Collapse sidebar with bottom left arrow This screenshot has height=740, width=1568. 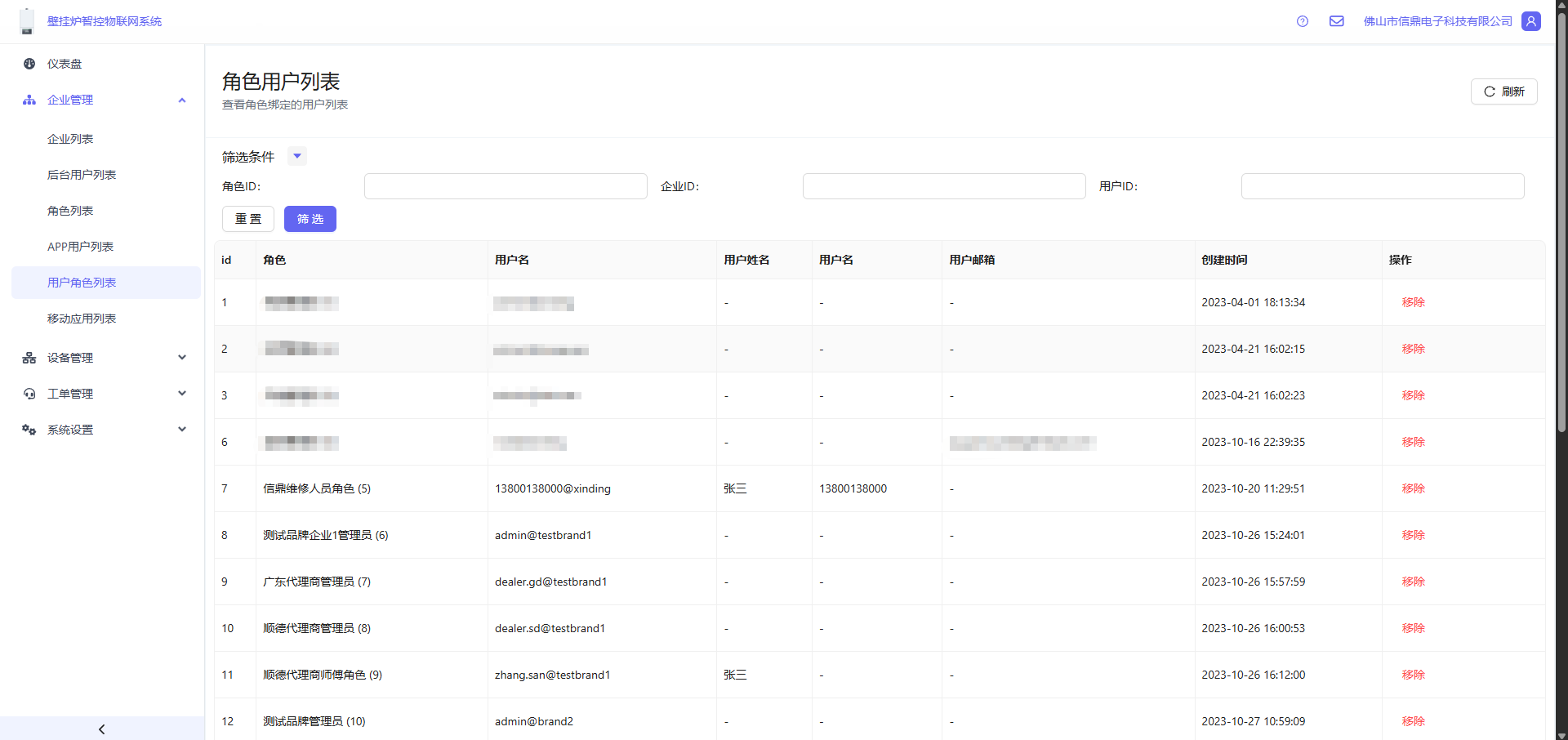coord(102,729)
